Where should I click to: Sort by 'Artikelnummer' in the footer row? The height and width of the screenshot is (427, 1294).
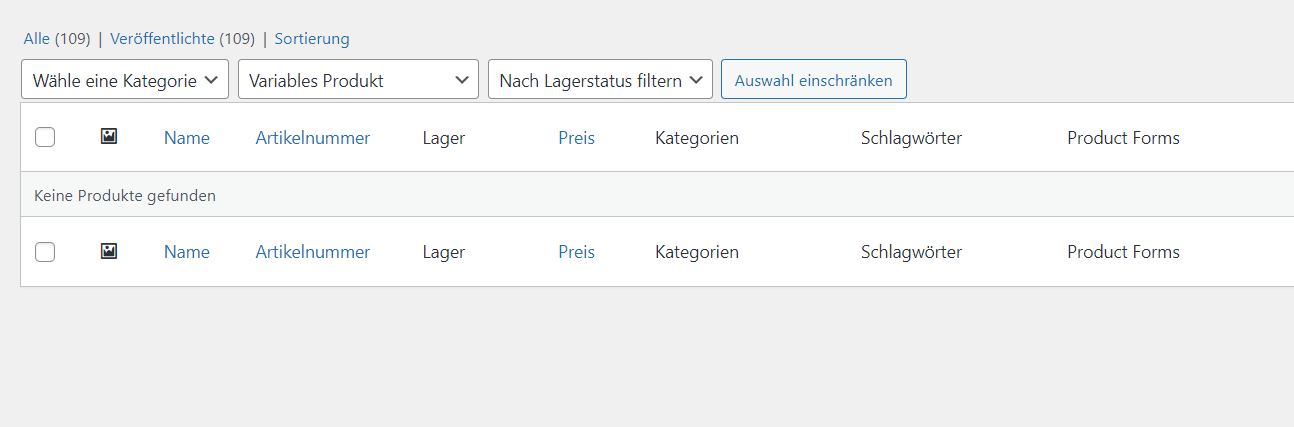tap(313, 252)
